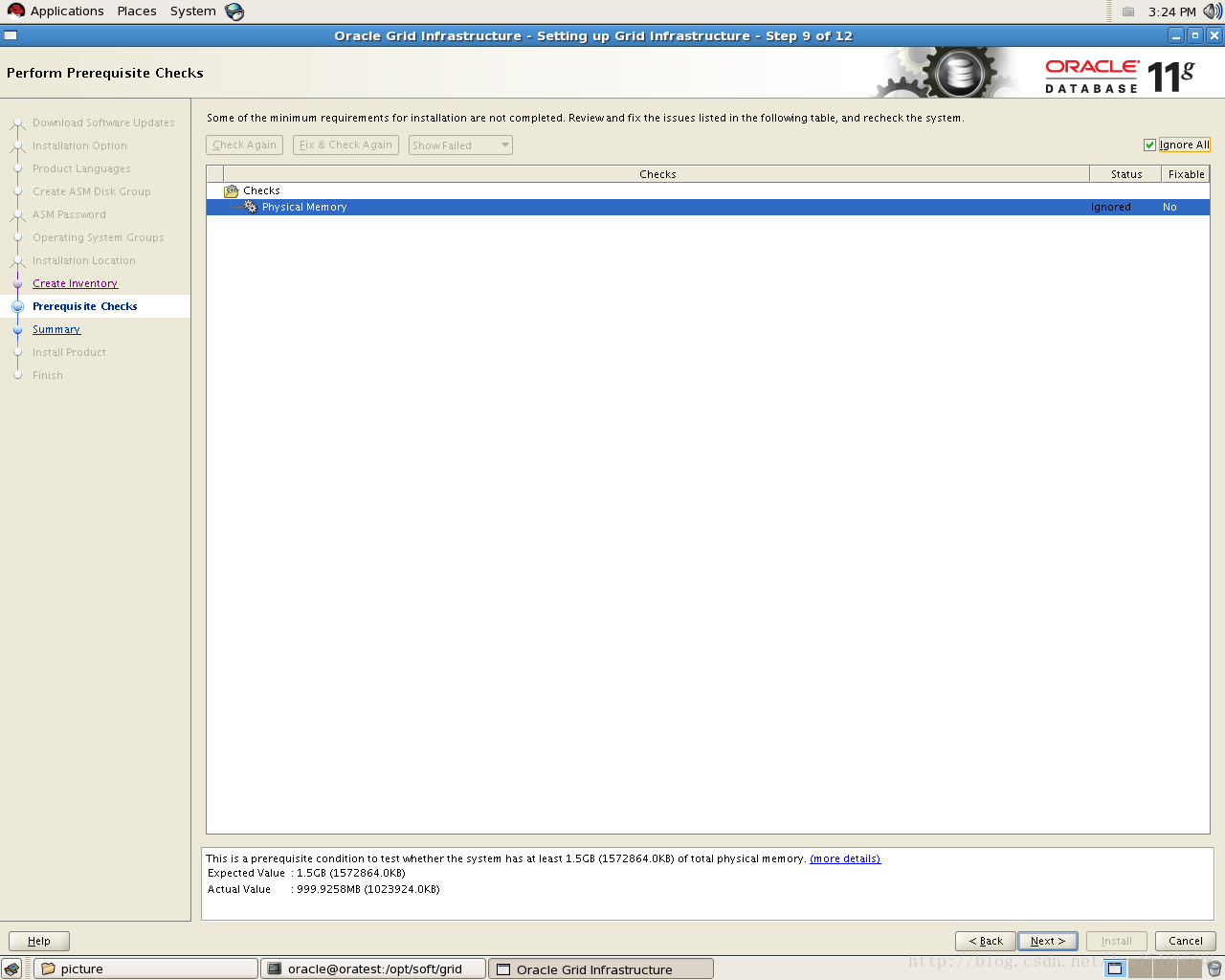Select the Physical Memory check row

pos(708,207)
